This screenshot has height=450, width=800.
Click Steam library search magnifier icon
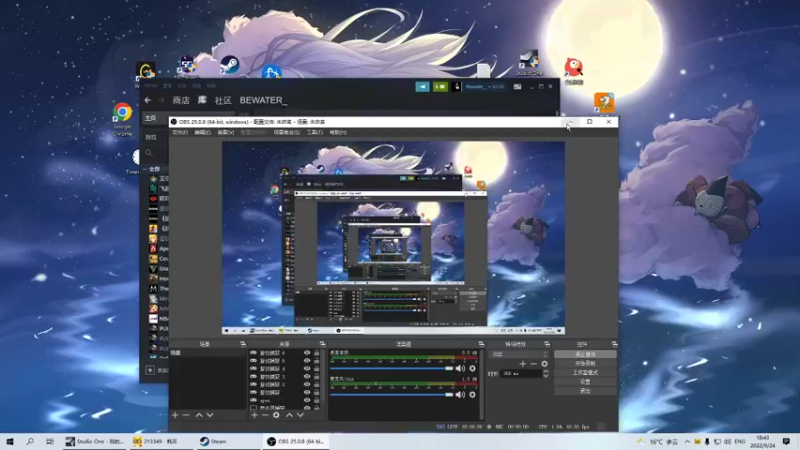(149, 153)
